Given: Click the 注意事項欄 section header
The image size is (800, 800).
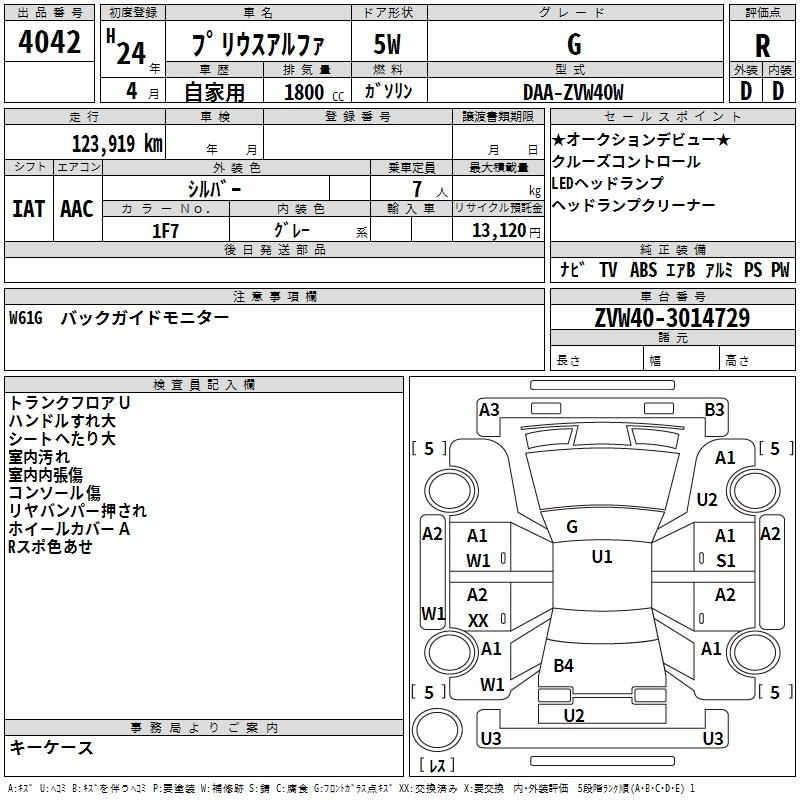Looking at the screenshot, I should 274,296.
